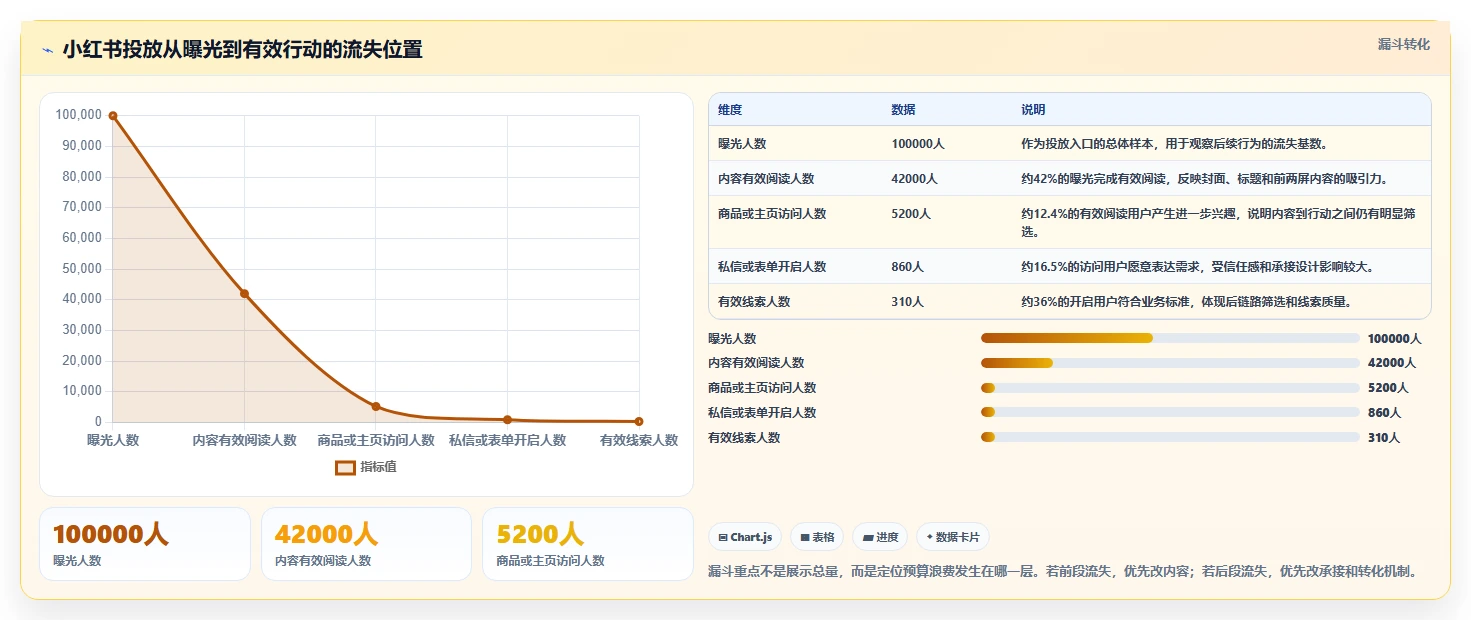
Task: Click the 内容有效阅读人数 progress bar
Action: click(x=1170, y=363)
